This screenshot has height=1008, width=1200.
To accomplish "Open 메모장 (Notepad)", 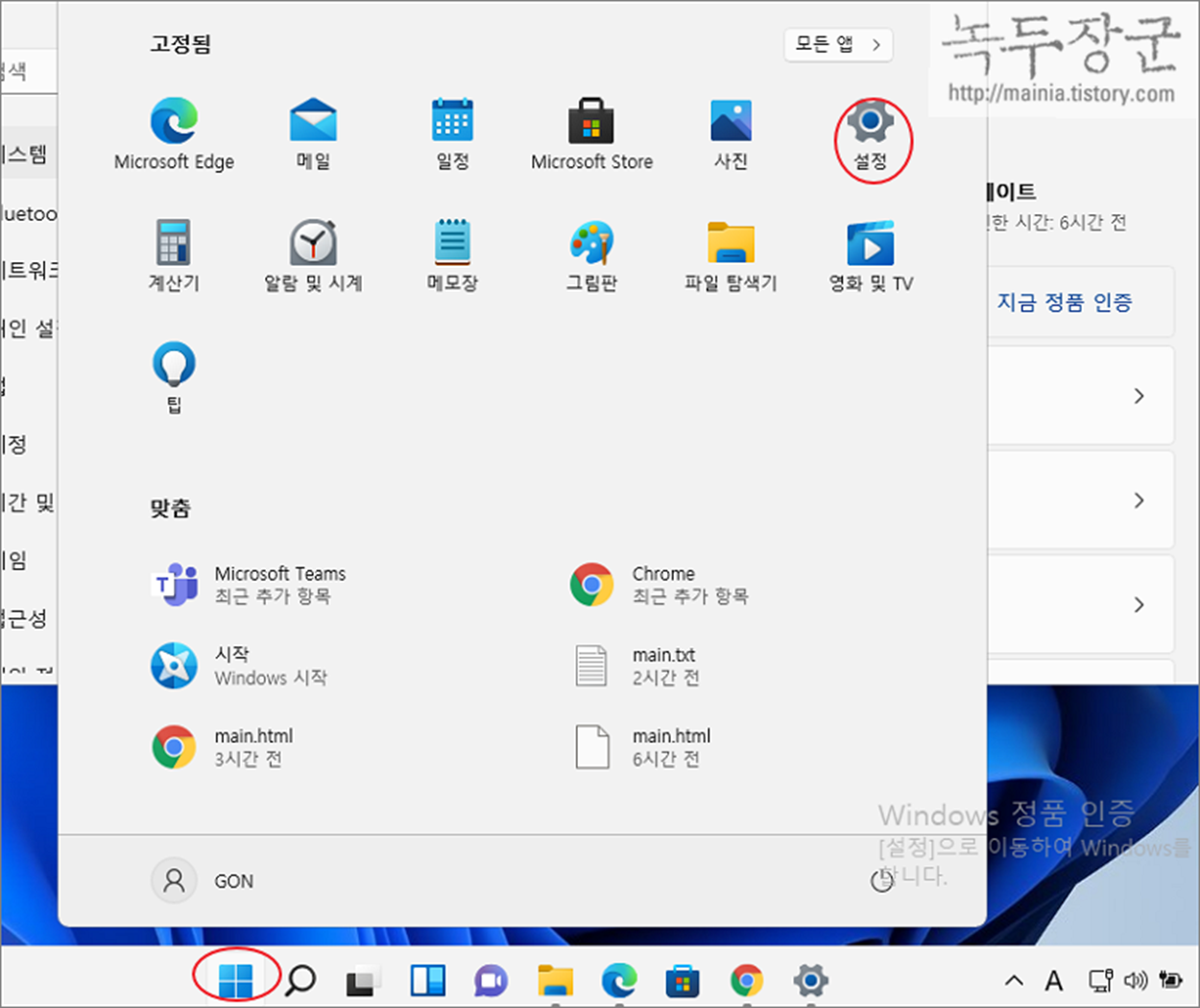I will click(x=452, y=256).
